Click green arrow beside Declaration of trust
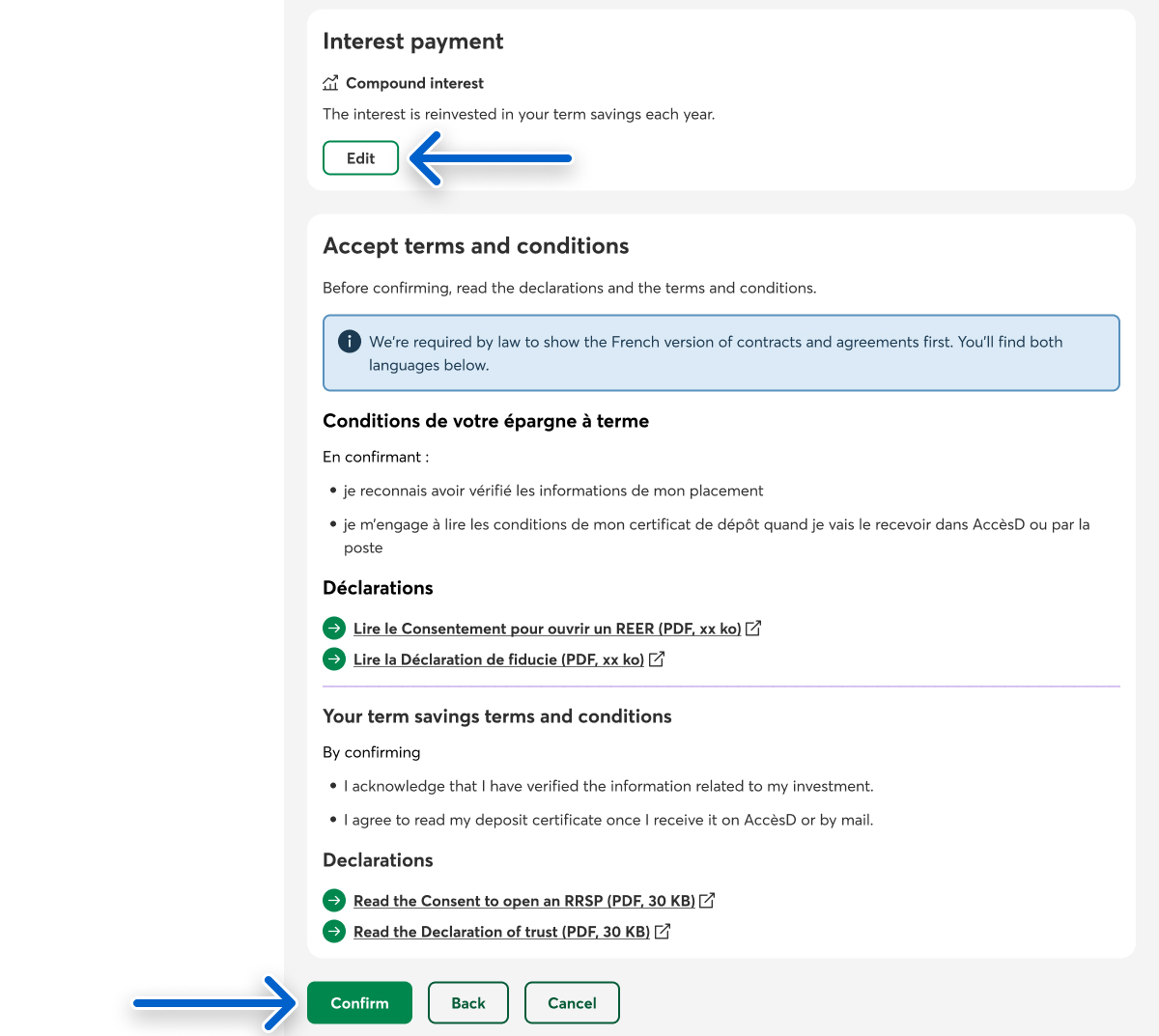 tap(334, 932)
